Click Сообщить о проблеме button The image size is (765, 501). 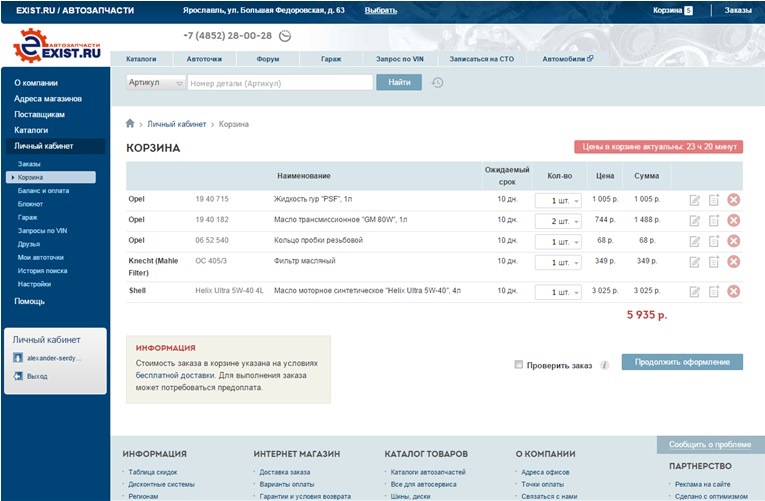point(710,444)
